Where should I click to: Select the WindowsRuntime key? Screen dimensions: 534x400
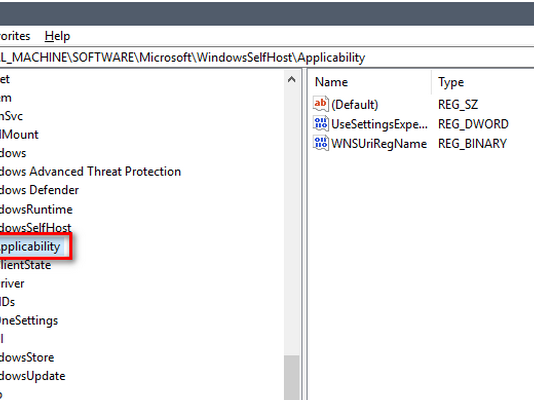pyautogui.click(x=36, y=209)
